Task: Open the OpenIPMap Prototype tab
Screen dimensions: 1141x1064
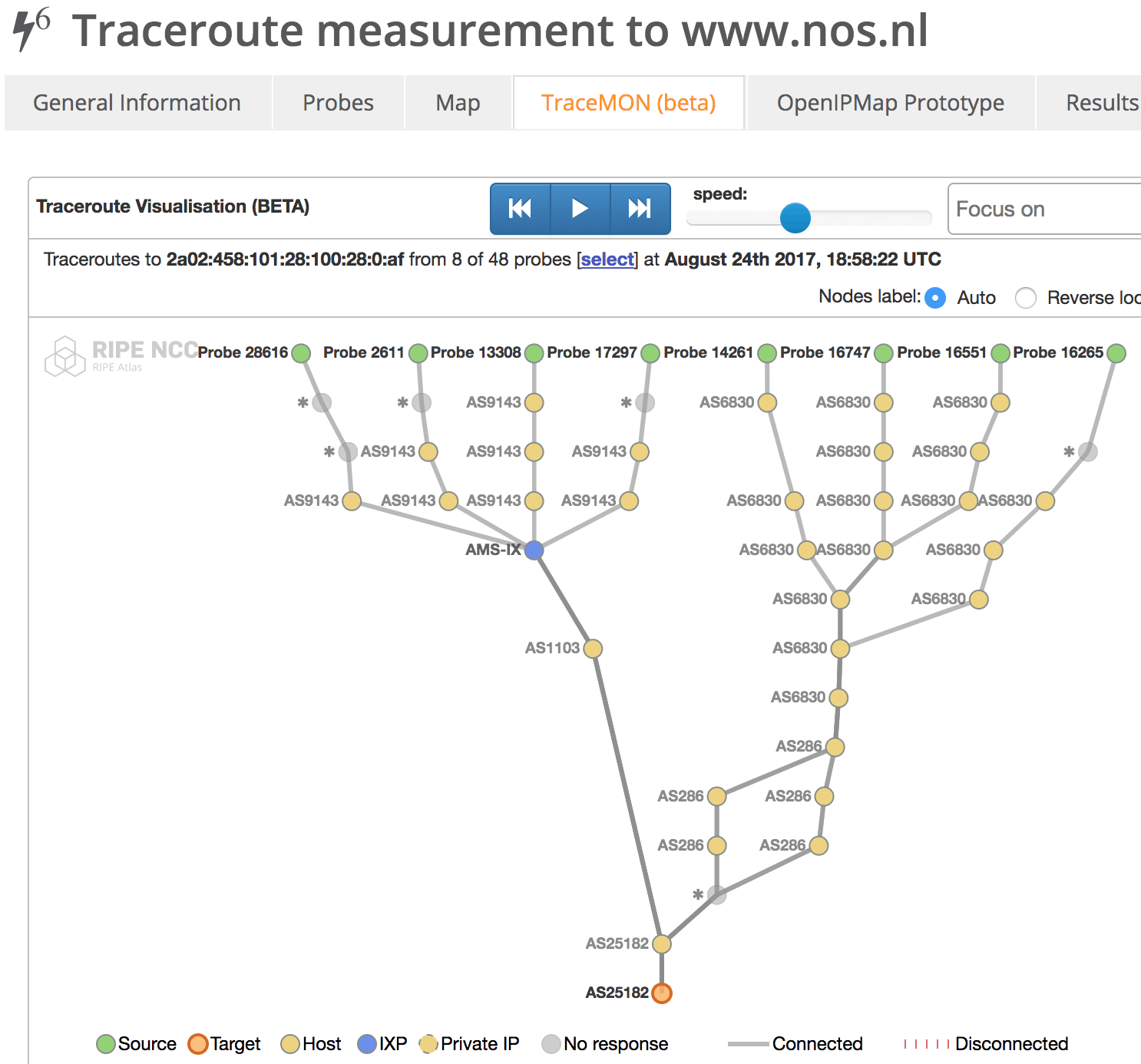Action: pyautogui.click(x=891, y=103)
